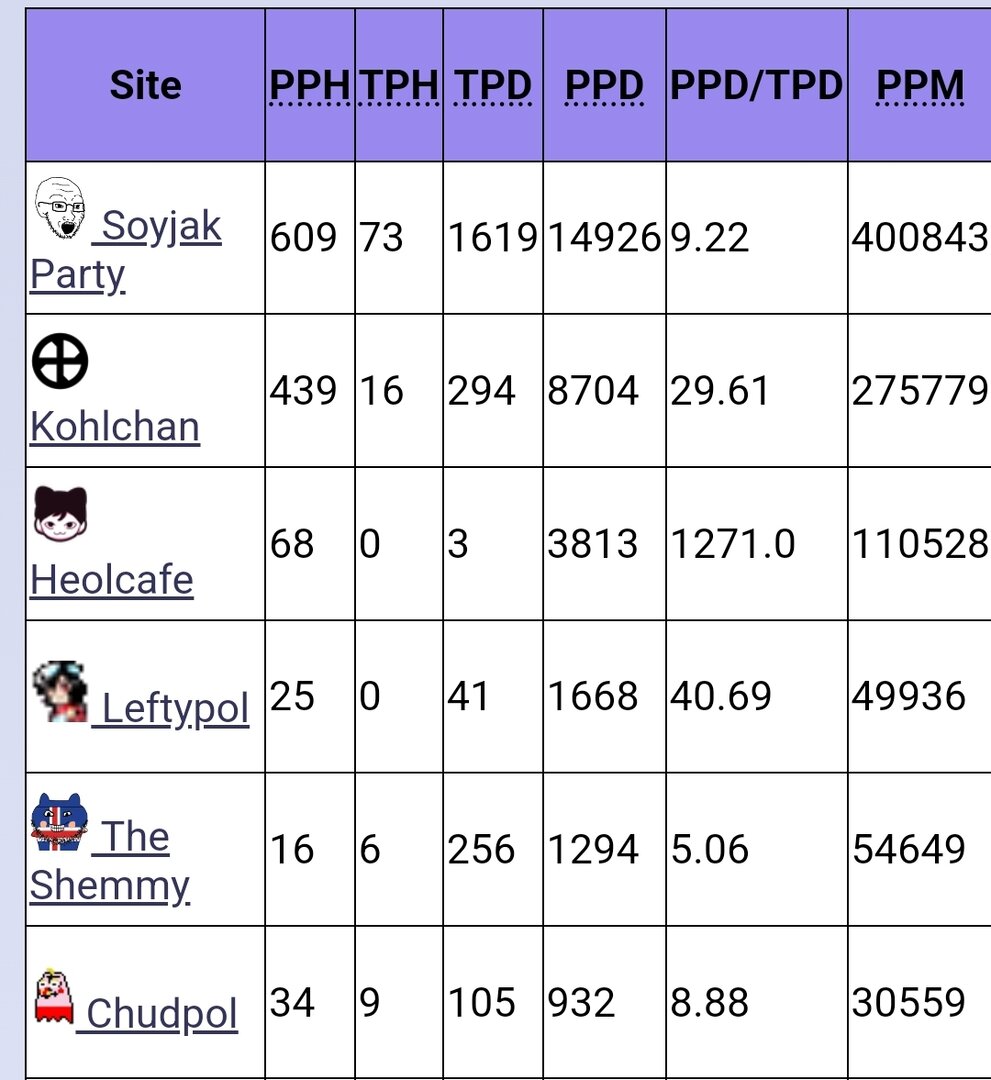The height and width of the screenshot is (1080, 991).
Task: Click the Heolcafe cat-eared girl icon
Action: tap(61, 514)
